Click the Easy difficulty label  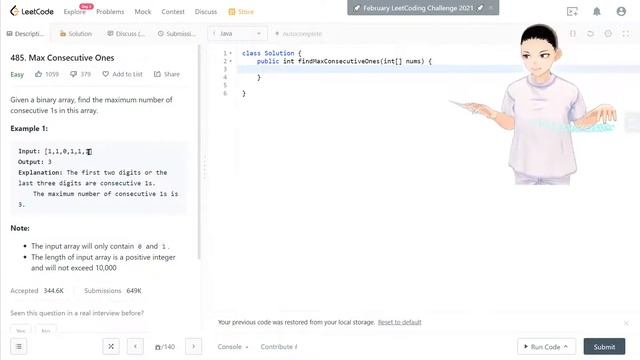[x=17, y=74]
